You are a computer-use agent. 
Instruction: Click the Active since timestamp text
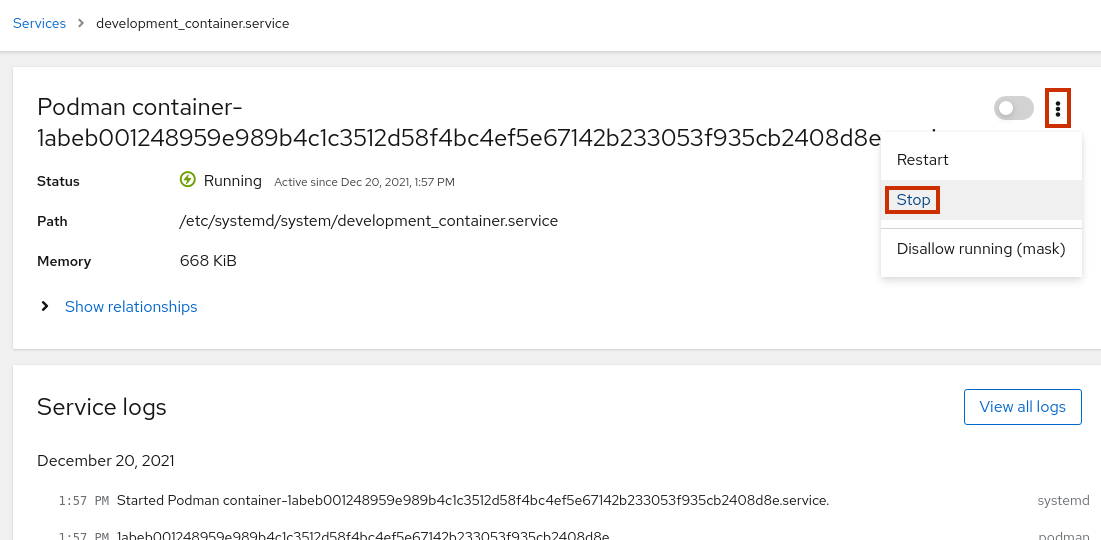coord(364,182)
